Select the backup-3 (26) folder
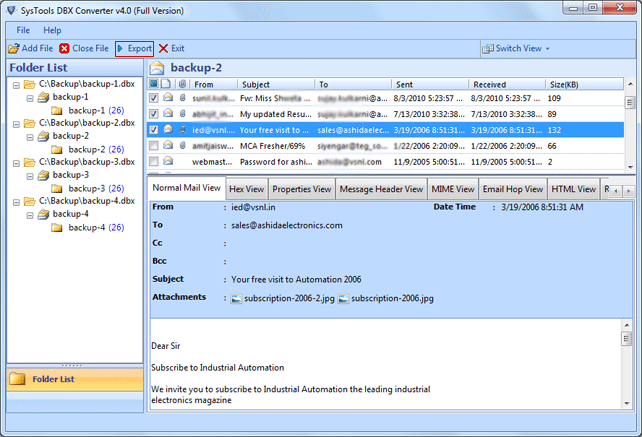The image size is (642, 437). pyautogui.click(x=96, y=188)
